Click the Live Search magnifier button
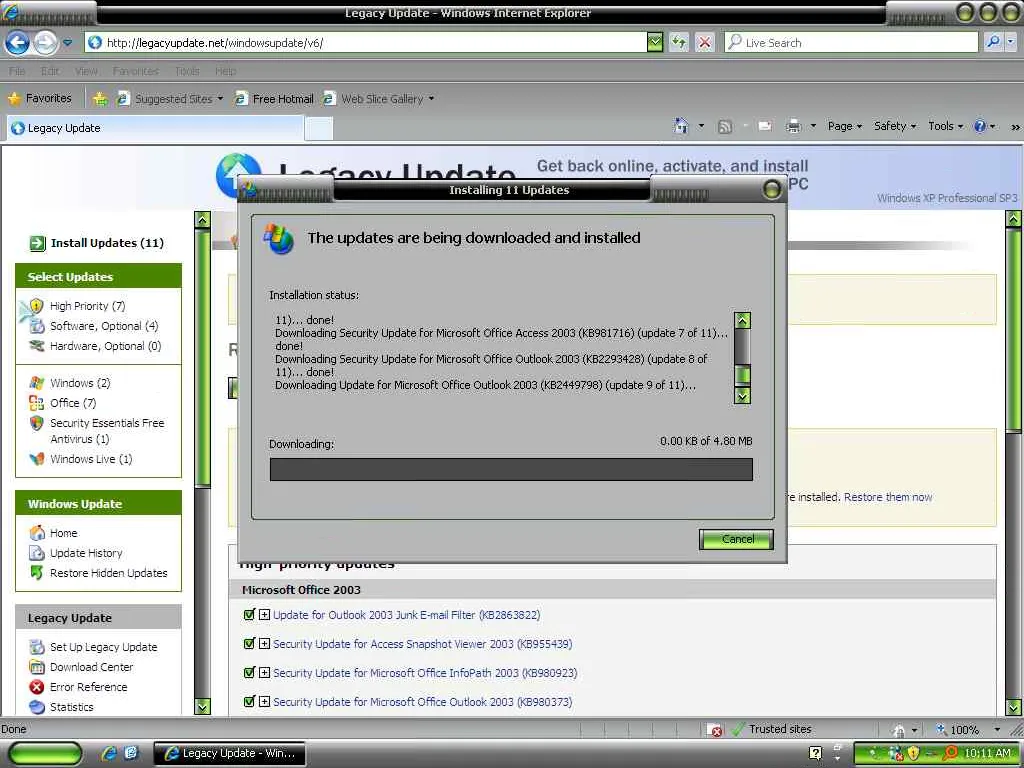Screen dimensions: 1024x768 [x=993, y=42]
